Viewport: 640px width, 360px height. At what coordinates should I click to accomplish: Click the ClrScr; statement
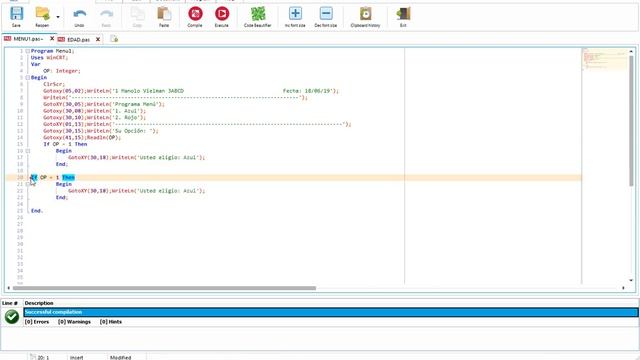coord(54,84)
